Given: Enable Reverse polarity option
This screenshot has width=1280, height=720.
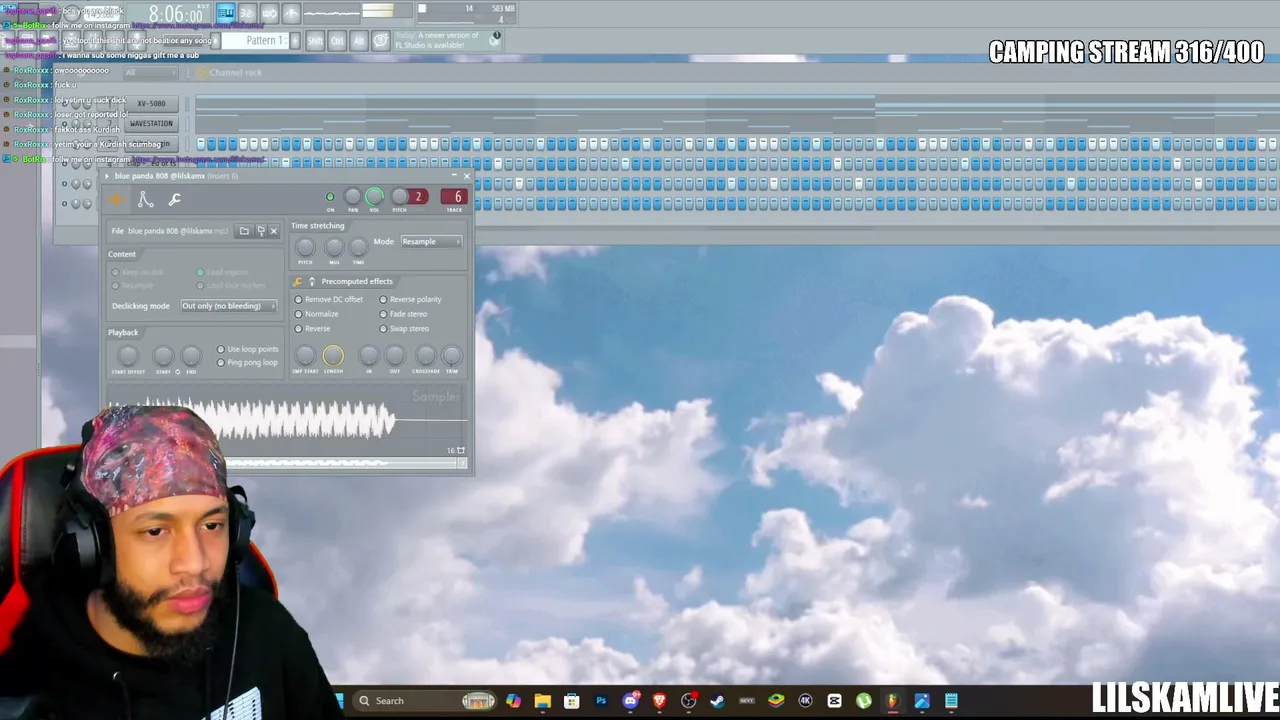Looking at the screenshot, I should [x=410, y=300].
